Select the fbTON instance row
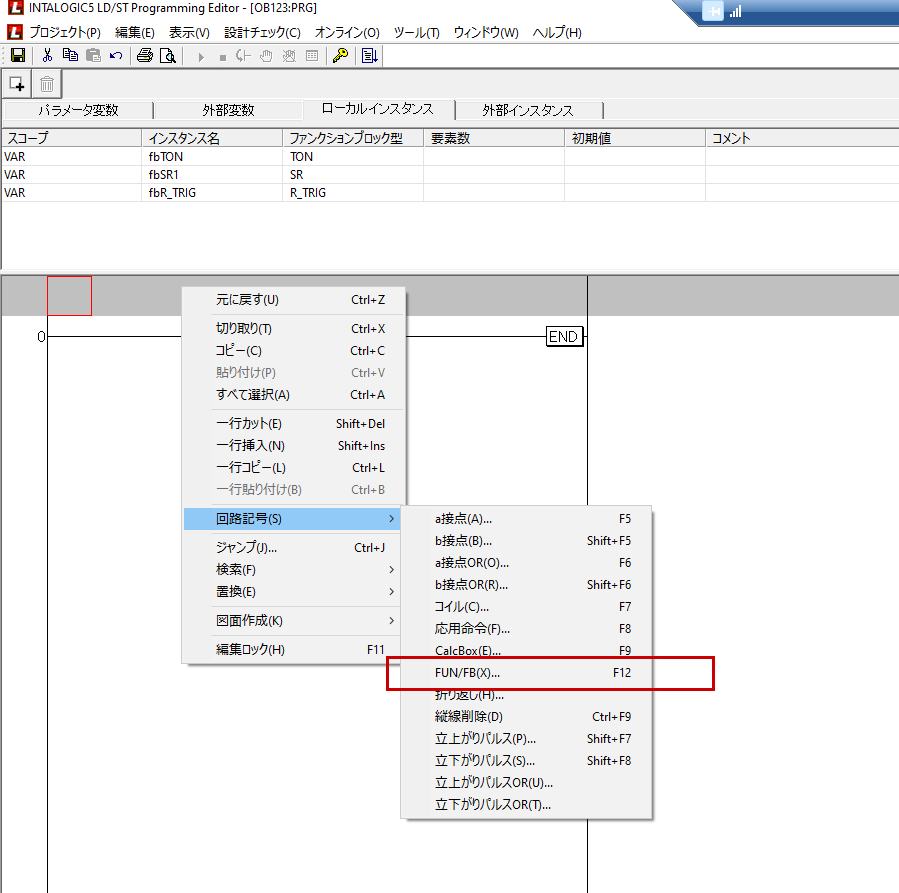Image resolution: width=899 pixels, height=893 pixels. (x=165, y=157)
